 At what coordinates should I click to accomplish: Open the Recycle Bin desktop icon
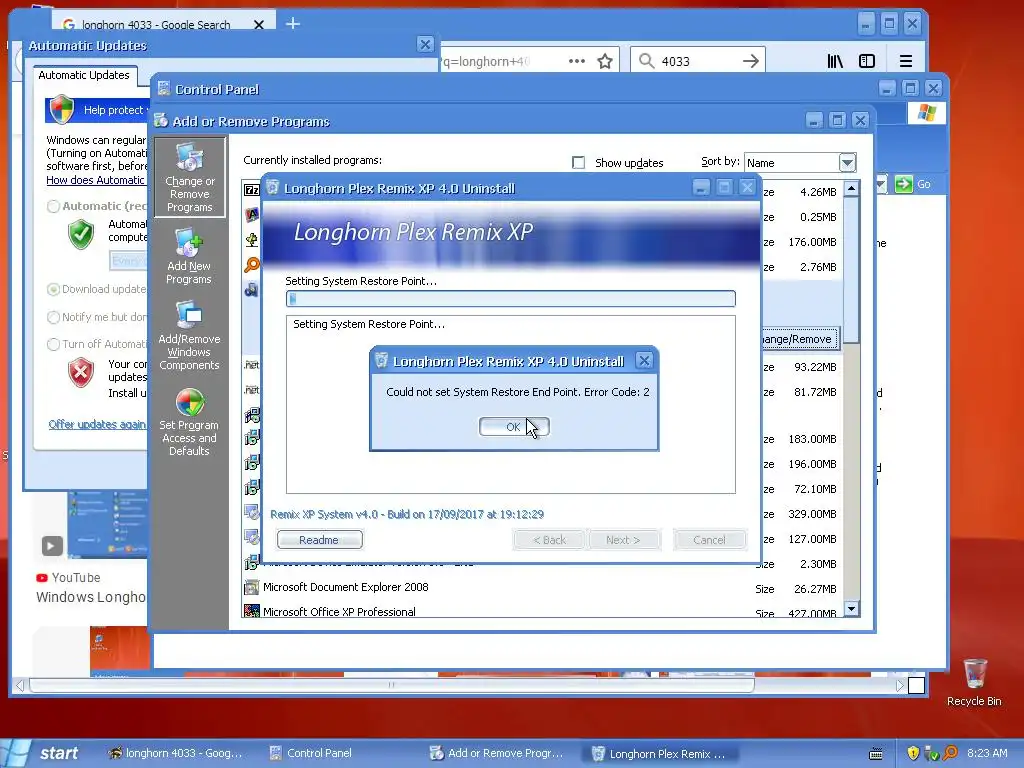click(x=974, y=682)
